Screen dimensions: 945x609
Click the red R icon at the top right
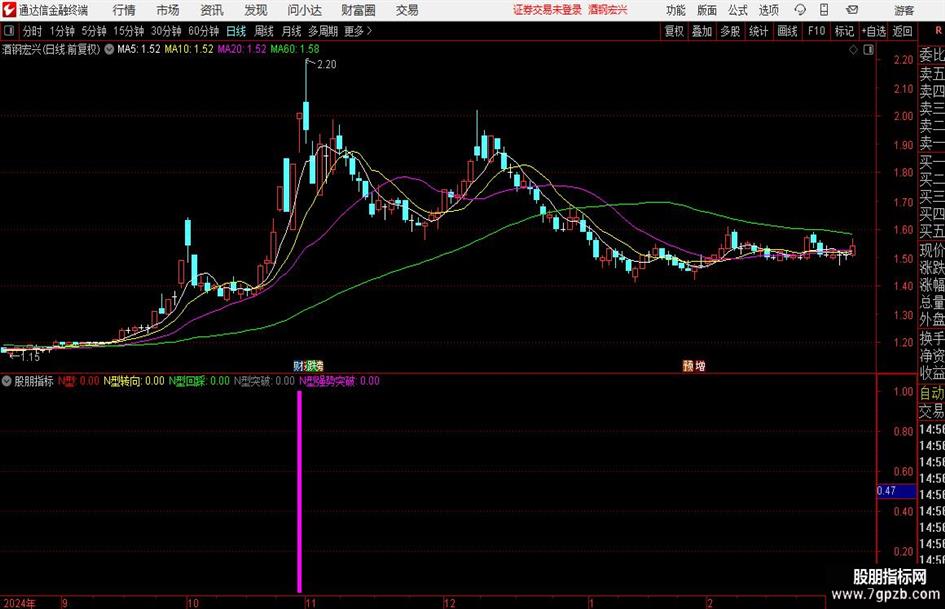click(938, 30)
